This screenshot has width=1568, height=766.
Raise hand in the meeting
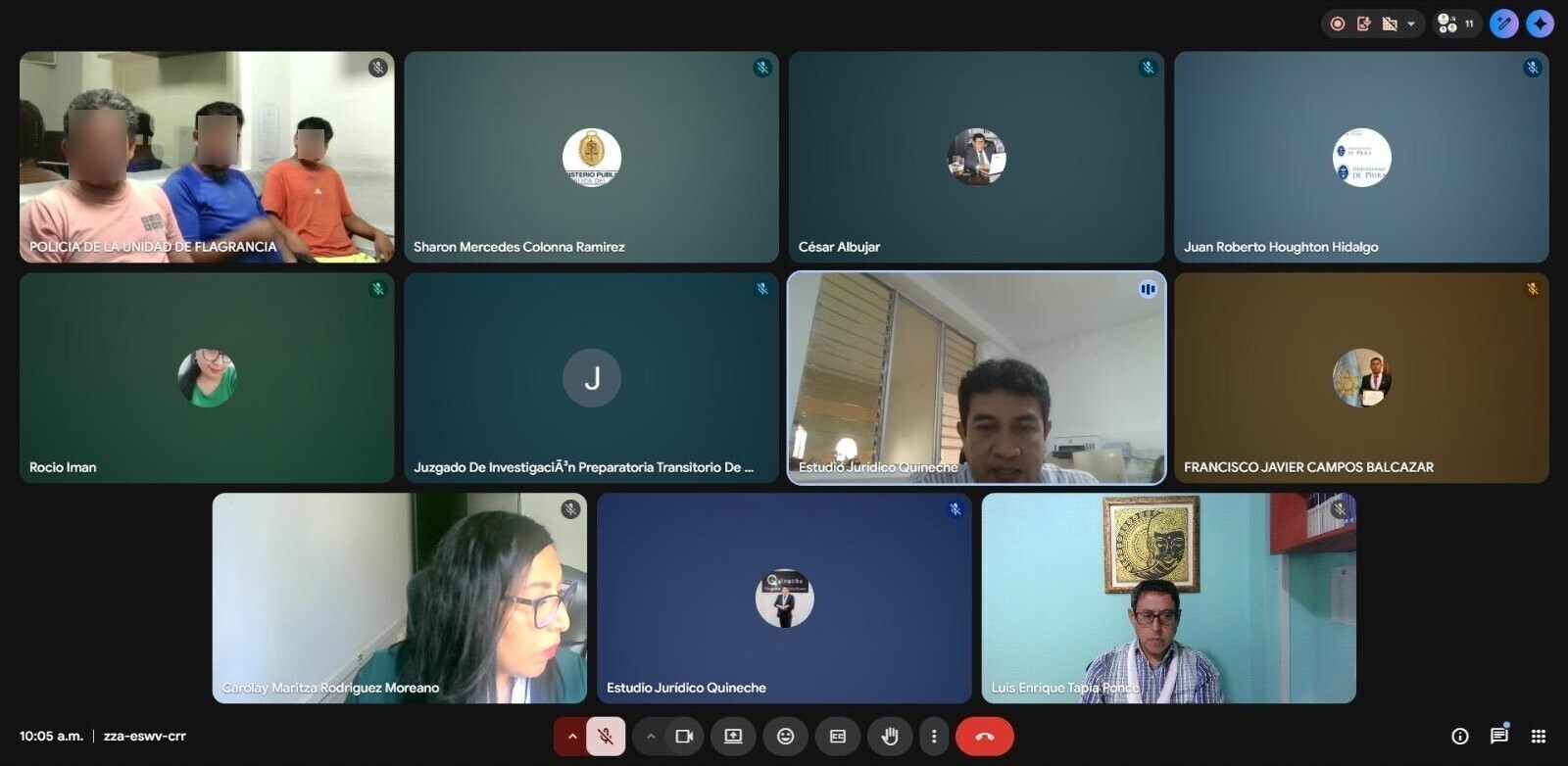pos(890,737)
